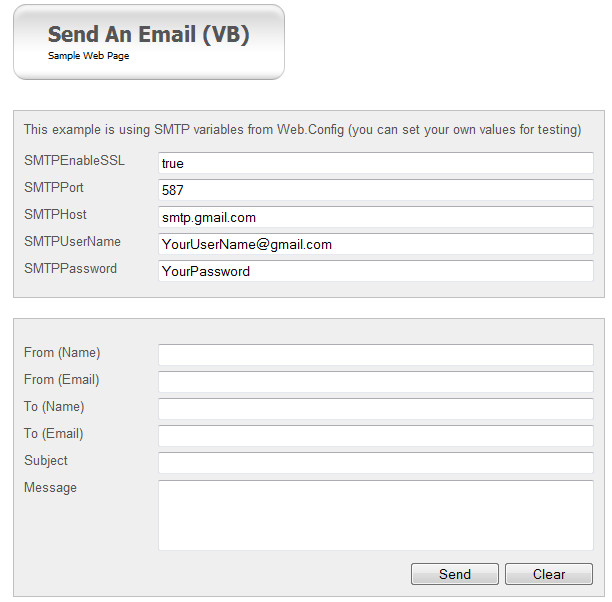The image size is (612, 602).
Task: Click the SMTPPort field showing 587
Action: point(376,190)
